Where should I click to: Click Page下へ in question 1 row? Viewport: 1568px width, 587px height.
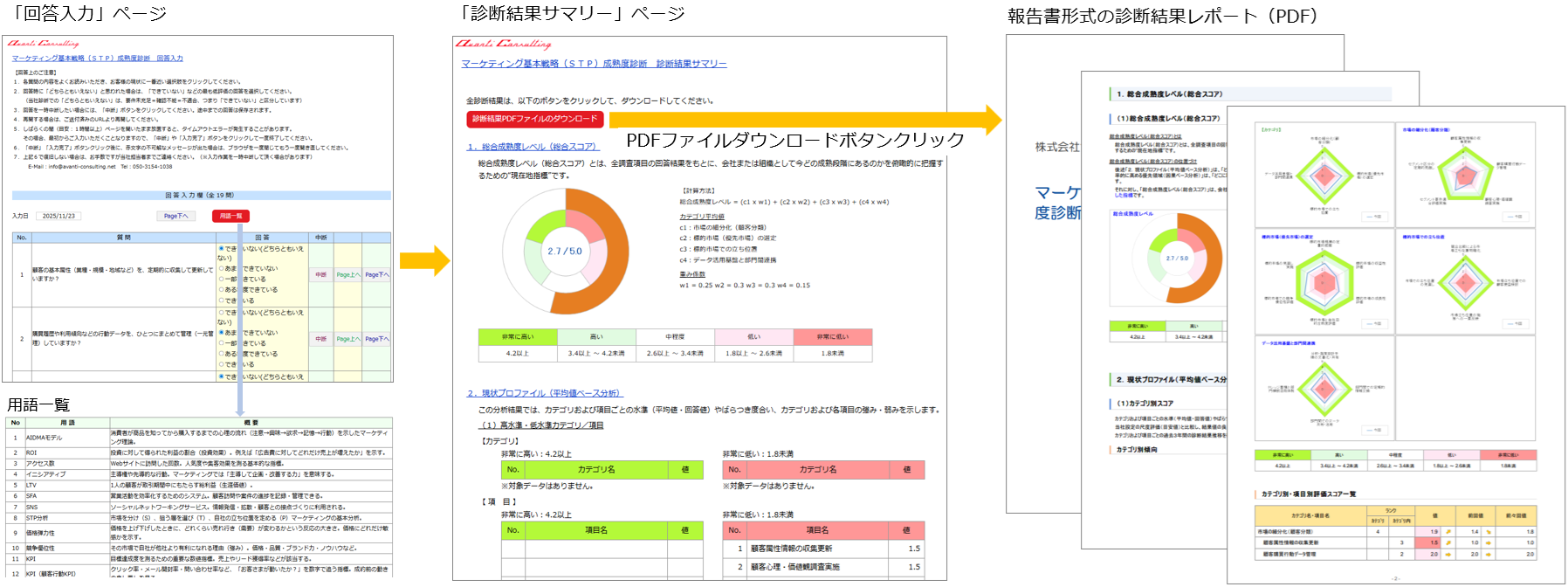point(377,274)
